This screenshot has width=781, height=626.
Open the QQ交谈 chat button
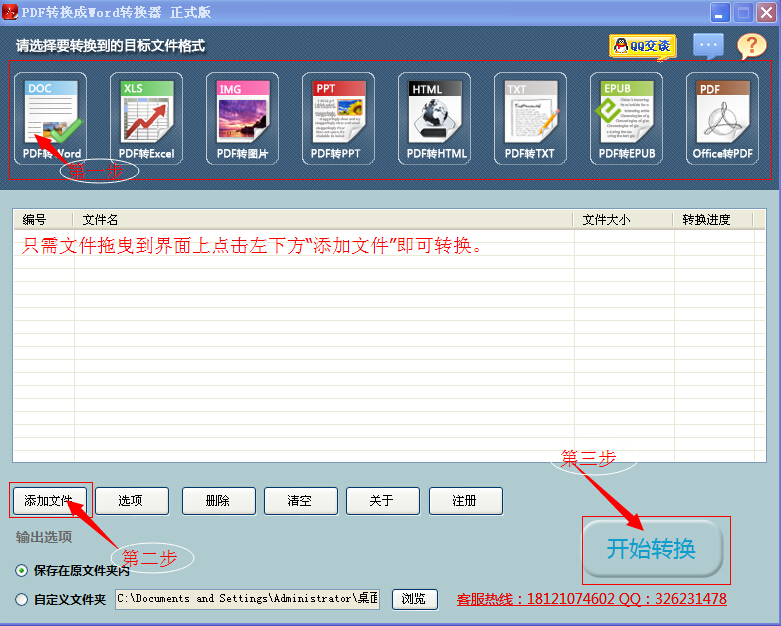(643, 47)
